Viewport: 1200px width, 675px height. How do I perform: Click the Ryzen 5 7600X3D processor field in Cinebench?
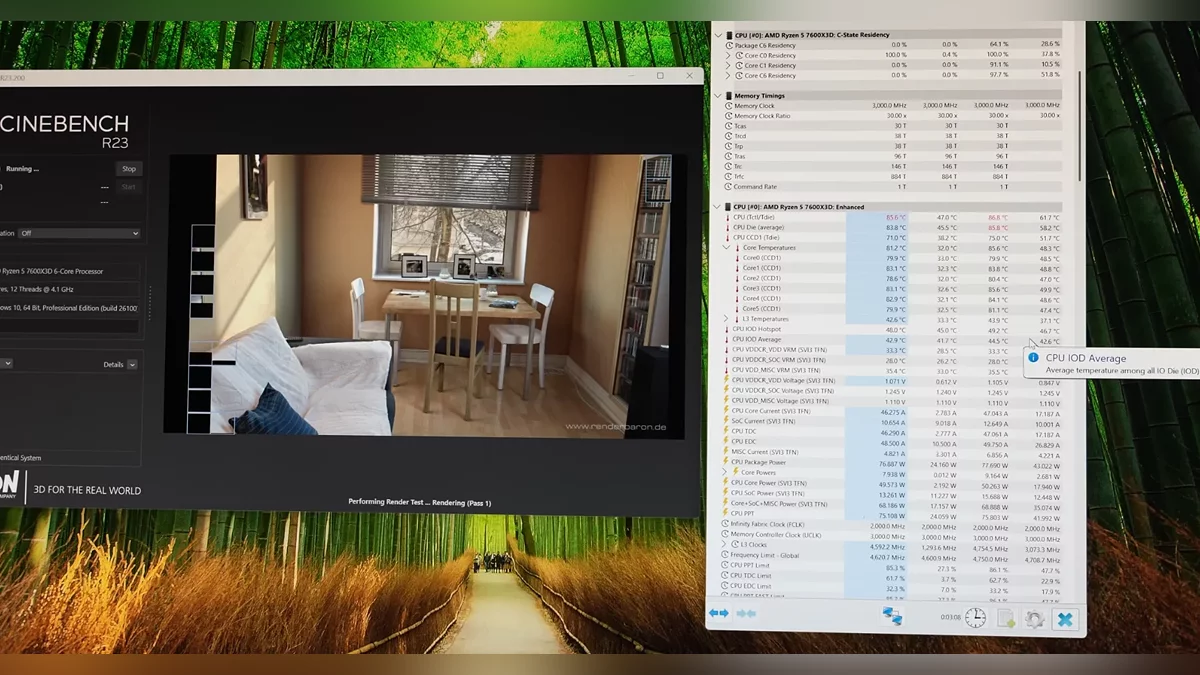tap(69, 271)
